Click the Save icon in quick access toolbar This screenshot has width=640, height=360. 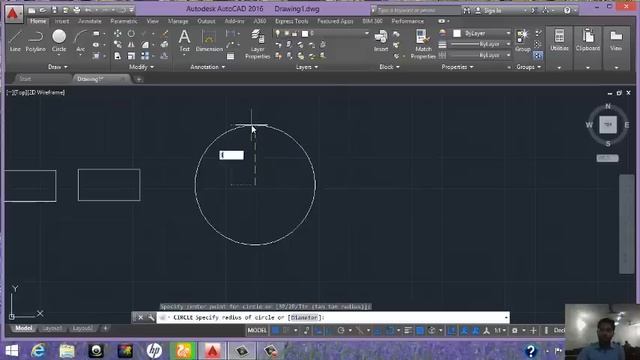click(54, 10)
